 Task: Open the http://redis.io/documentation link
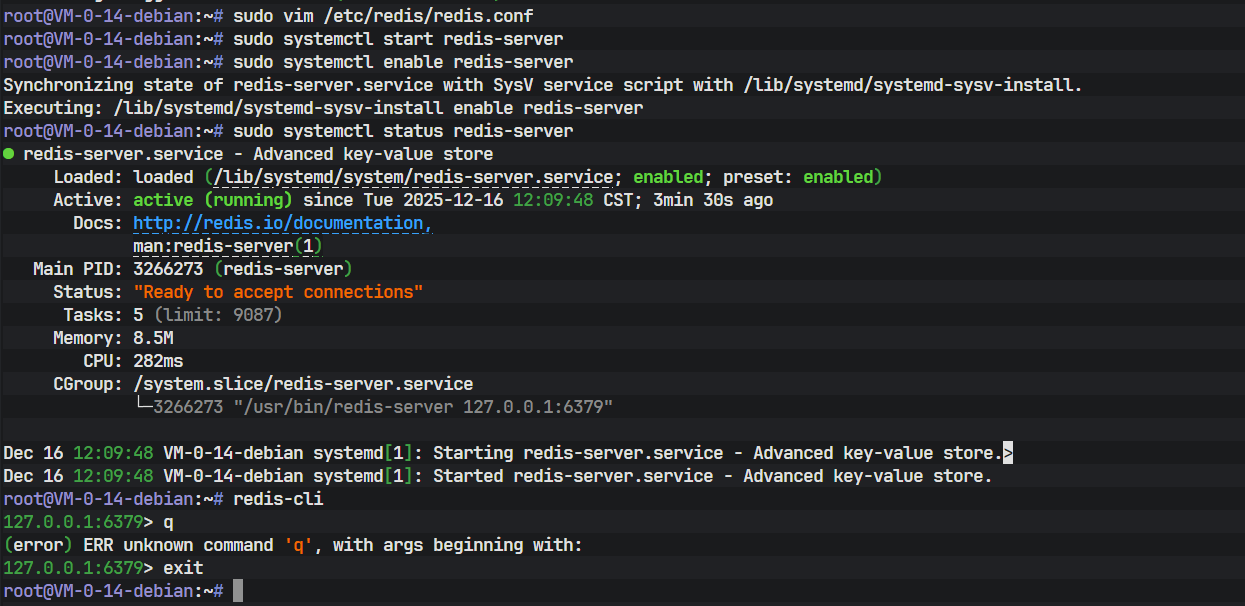[283, 223]
